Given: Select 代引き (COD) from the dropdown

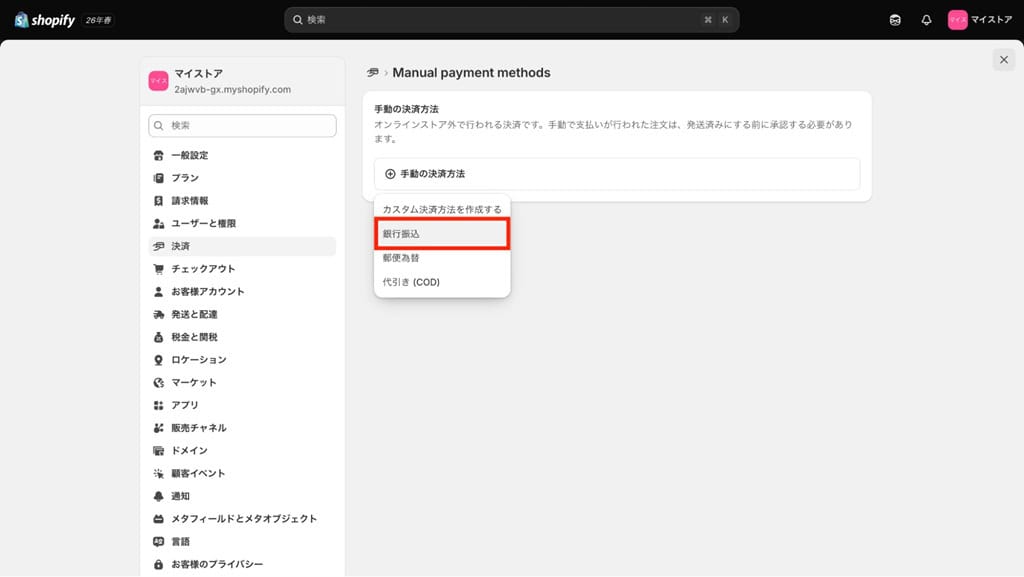Looking at the screenshot, I should (x=442, y=282).
